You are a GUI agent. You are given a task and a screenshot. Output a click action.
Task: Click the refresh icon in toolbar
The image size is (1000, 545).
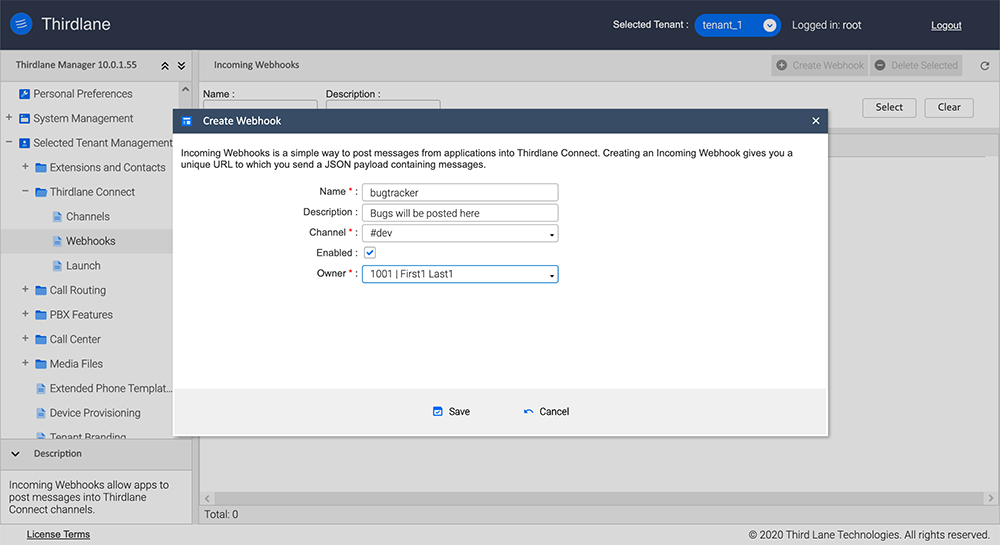pos(985,66)
